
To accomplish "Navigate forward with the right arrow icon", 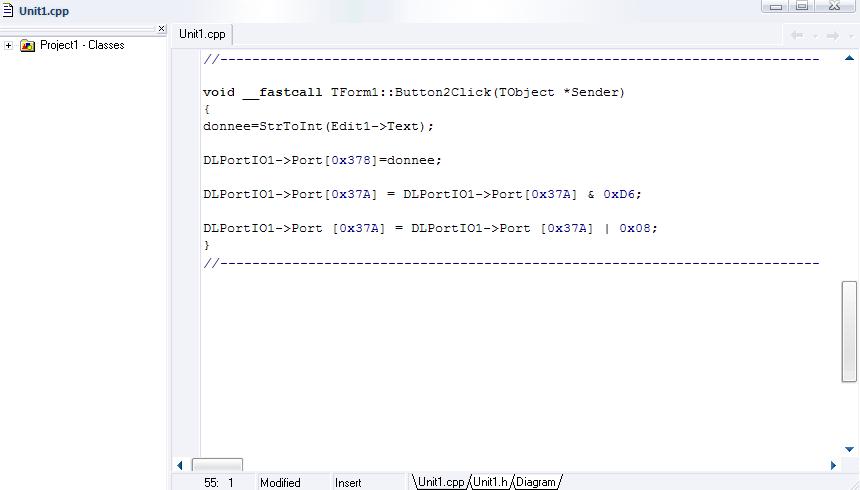I will pyautogui.click(x=833, y=36).
